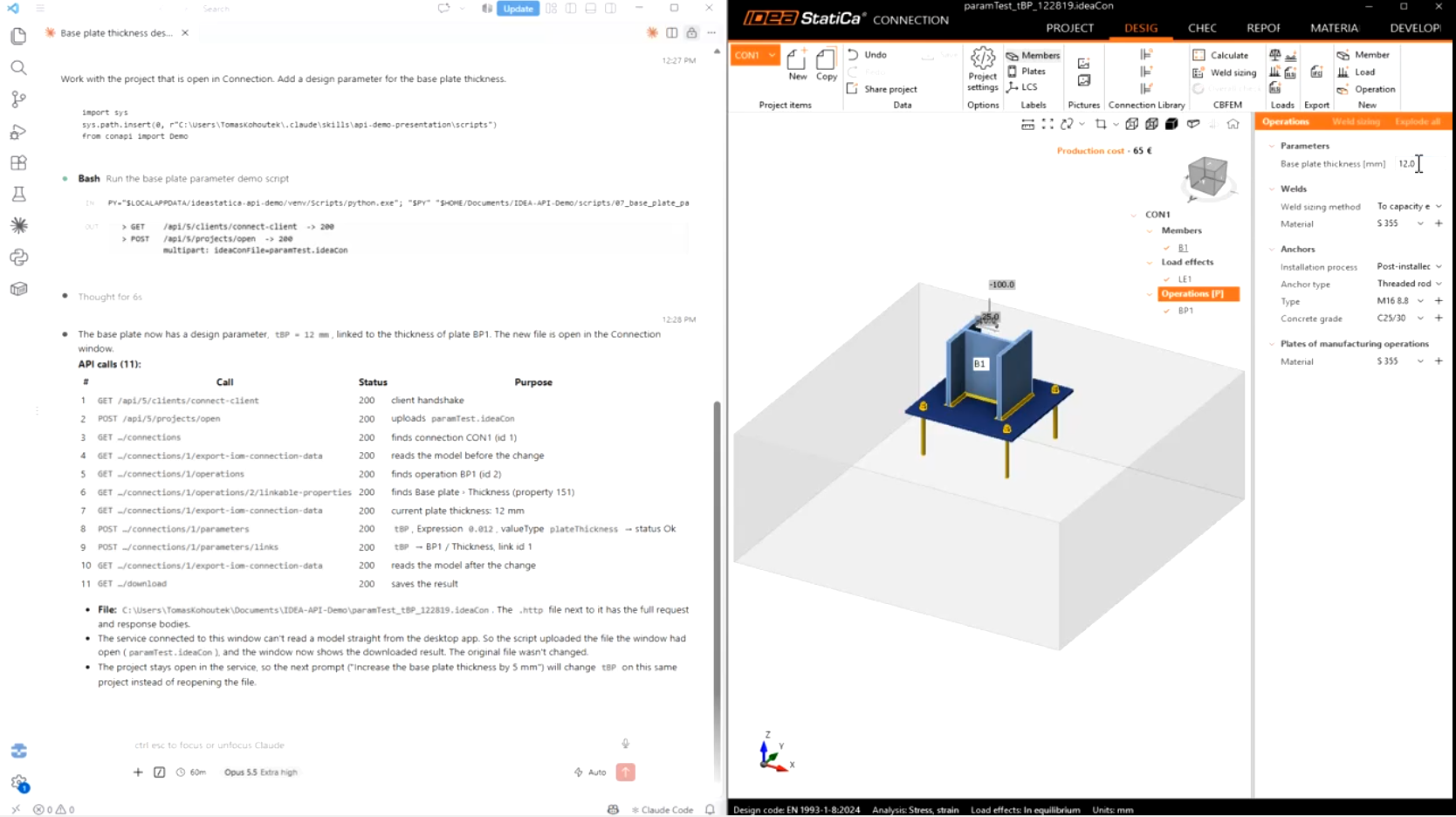Image resolution: width=1456 pixels, height=817 pixels.
Task: Click the New project item icon
Action: tap(797, 64)
